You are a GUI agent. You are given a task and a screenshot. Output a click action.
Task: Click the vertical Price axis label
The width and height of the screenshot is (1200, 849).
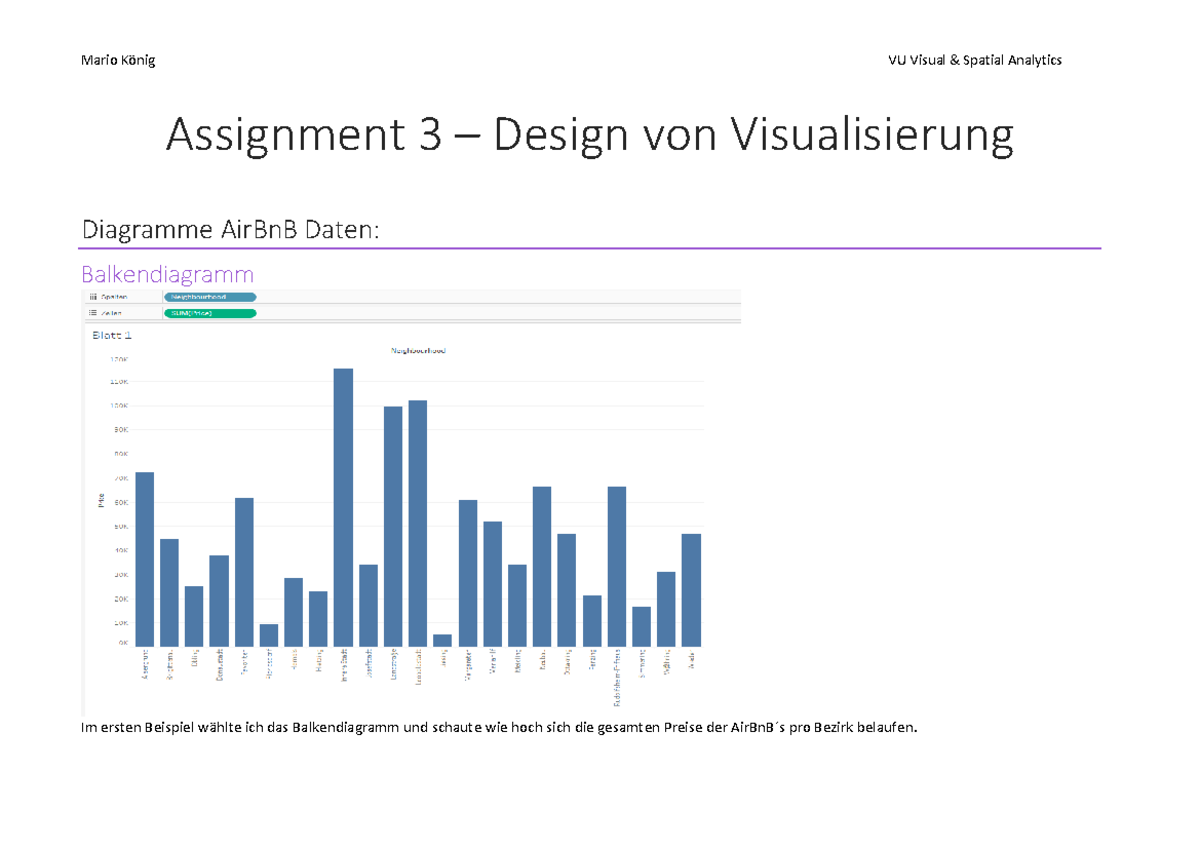(100, 500)
